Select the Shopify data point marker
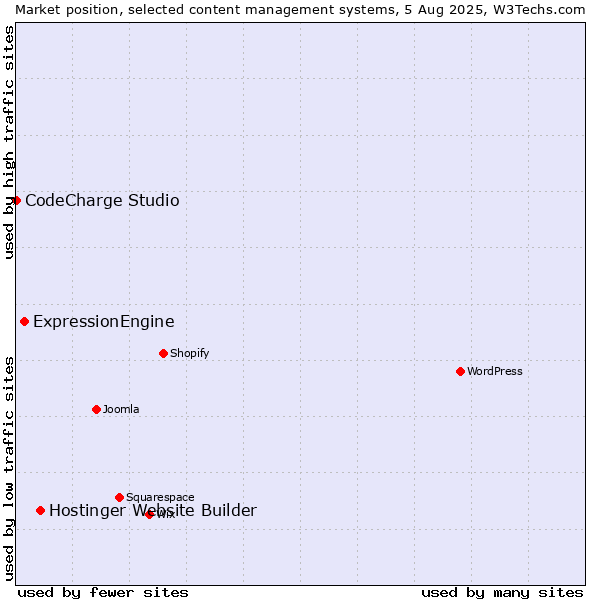Screen dimensions: 600x600 pos(163,353)
